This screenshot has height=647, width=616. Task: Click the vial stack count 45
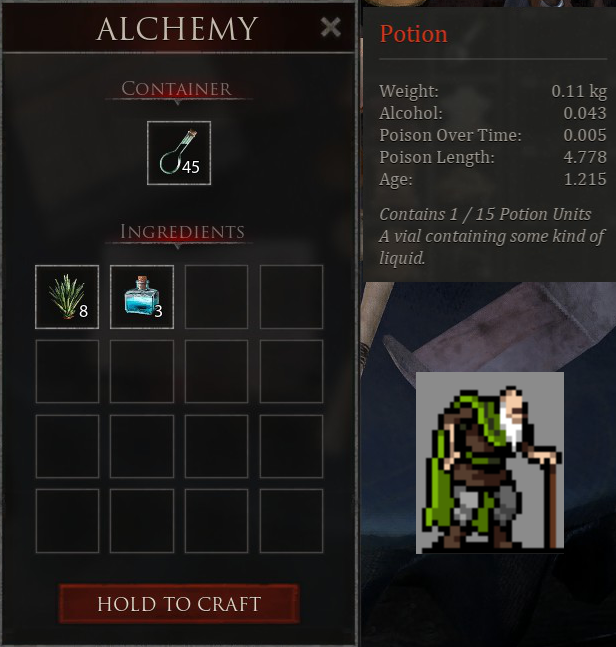coord(191,167)
